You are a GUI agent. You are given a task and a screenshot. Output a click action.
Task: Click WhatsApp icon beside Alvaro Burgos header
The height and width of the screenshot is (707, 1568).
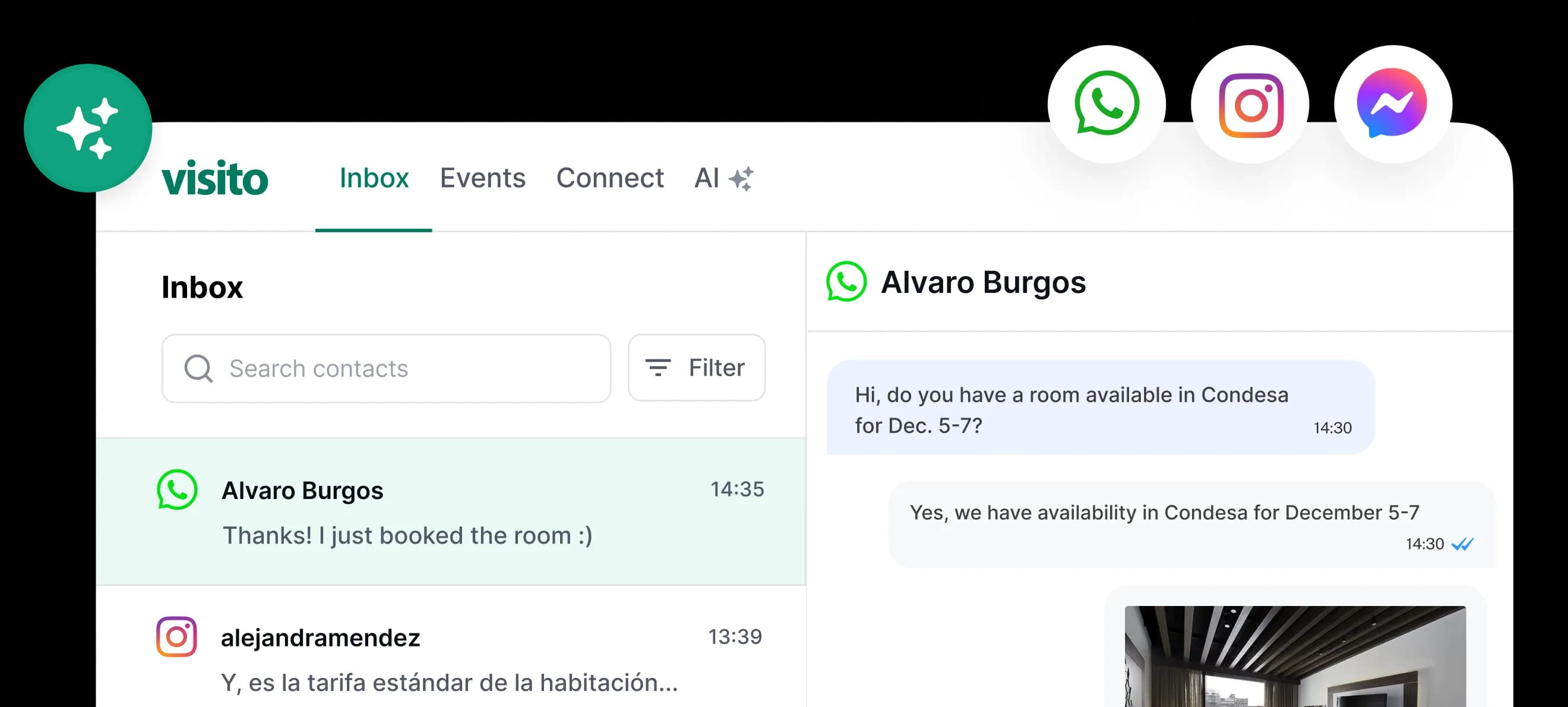pyautogui.click(x=846, y=282)
